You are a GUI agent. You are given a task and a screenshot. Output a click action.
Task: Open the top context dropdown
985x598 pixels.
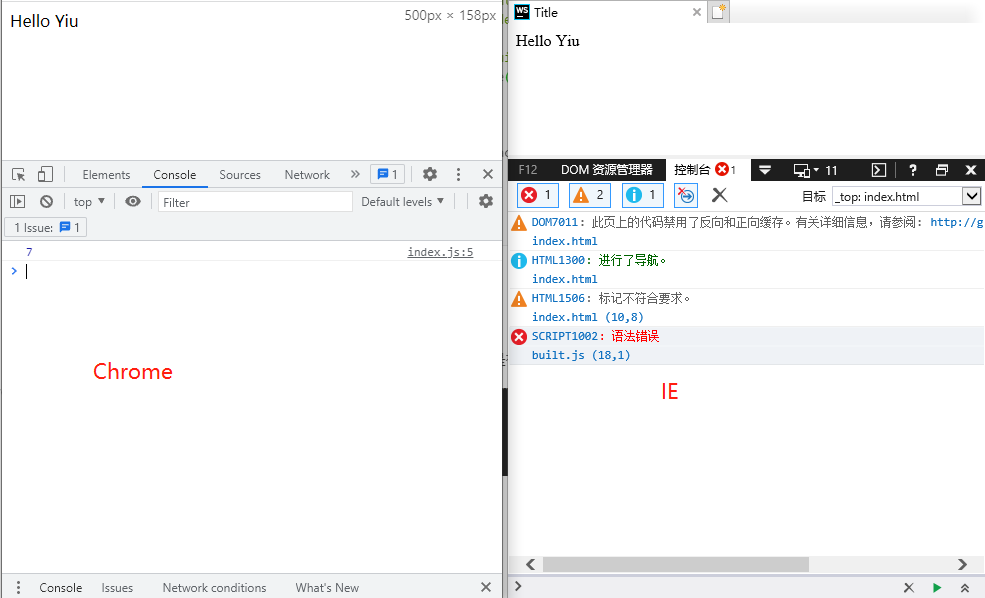click(x=89, y=202)
